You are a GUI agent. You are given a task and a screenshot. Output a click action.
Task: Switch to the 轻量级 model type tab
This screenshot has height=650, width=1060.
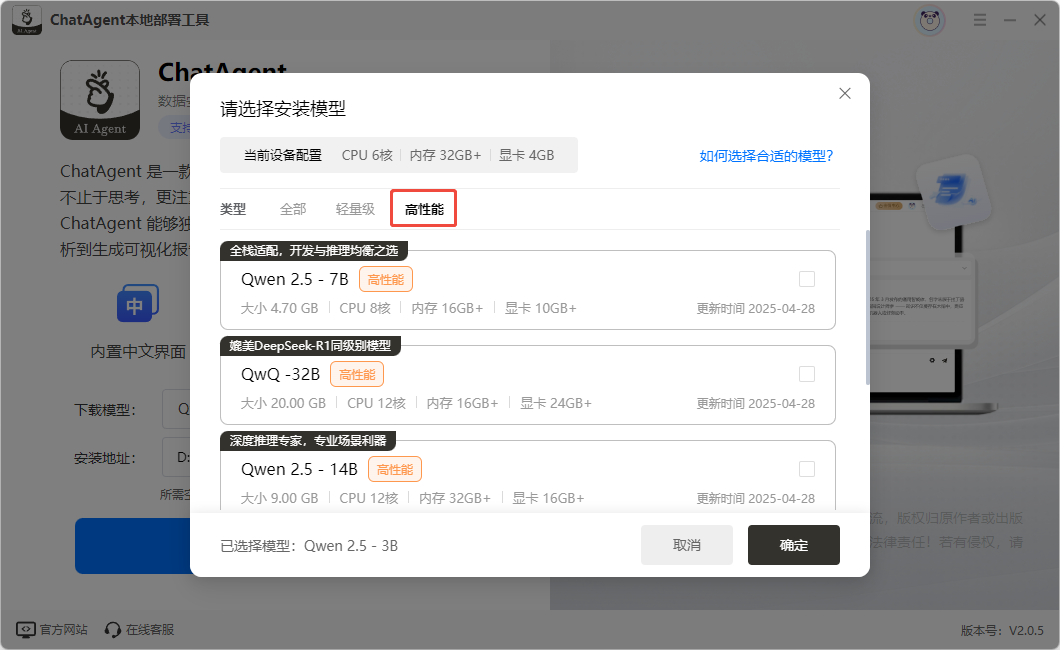pos(355,209)
